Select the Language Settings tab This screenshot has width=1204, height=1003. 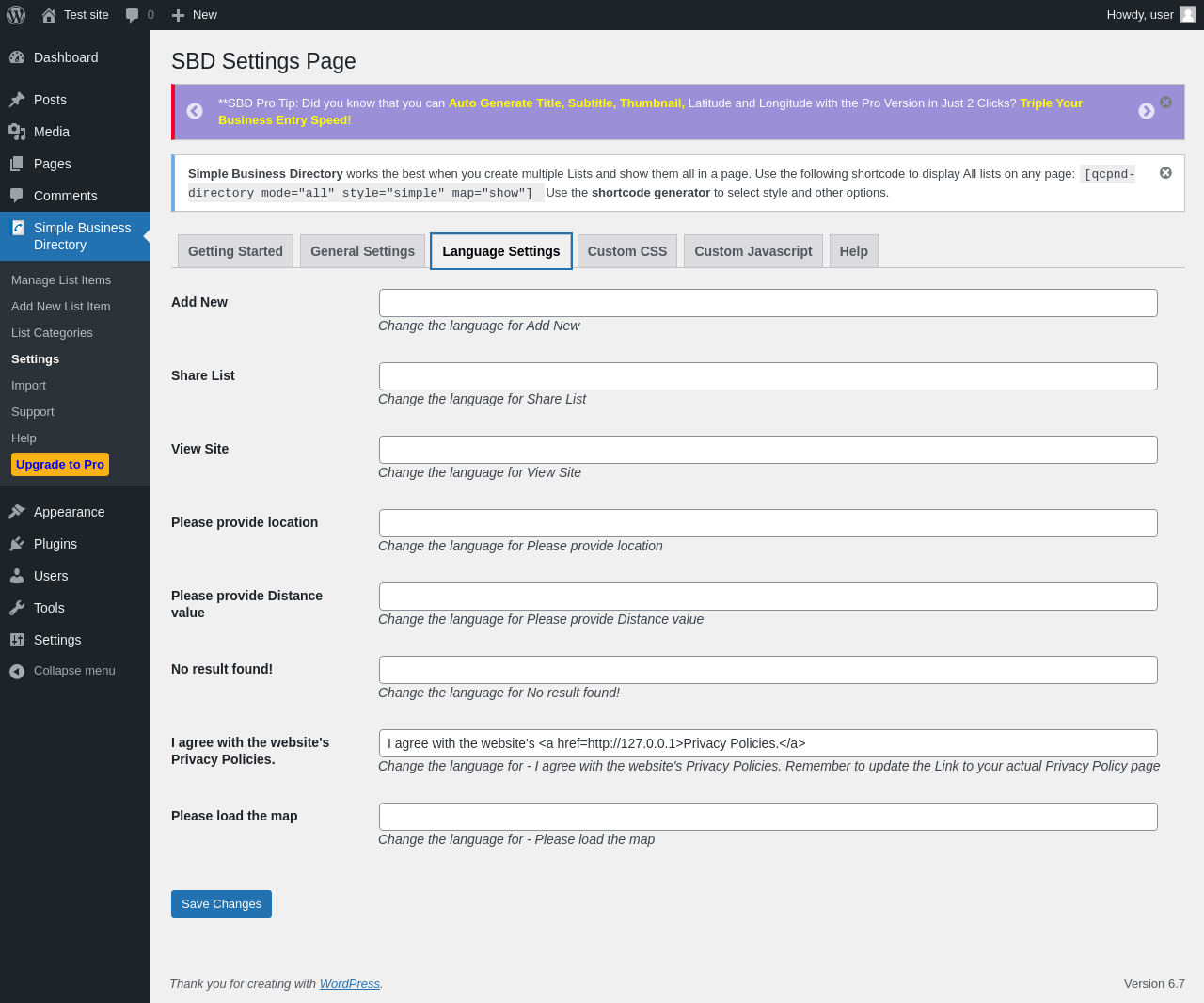[501, 251]
